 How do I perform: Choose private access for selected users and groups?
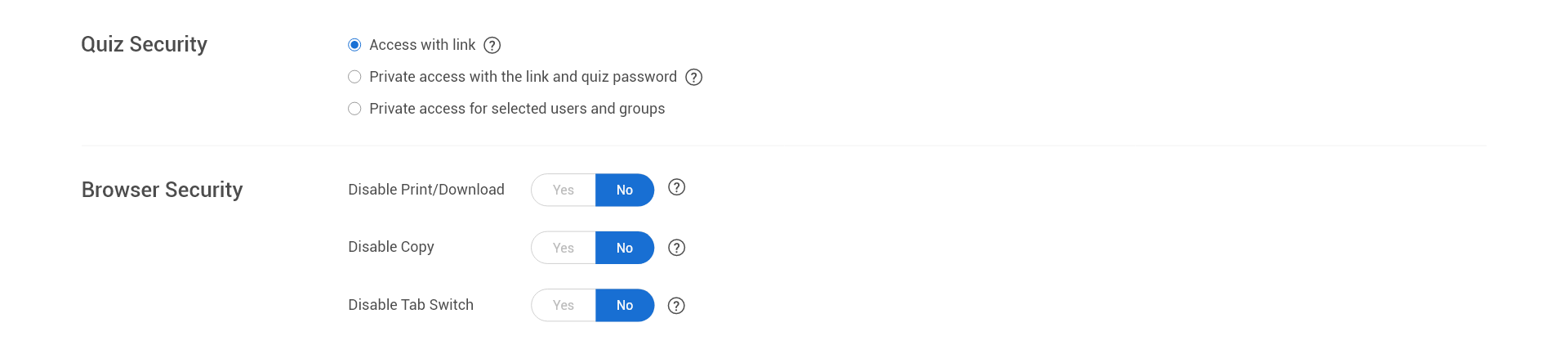coord(354,109)
